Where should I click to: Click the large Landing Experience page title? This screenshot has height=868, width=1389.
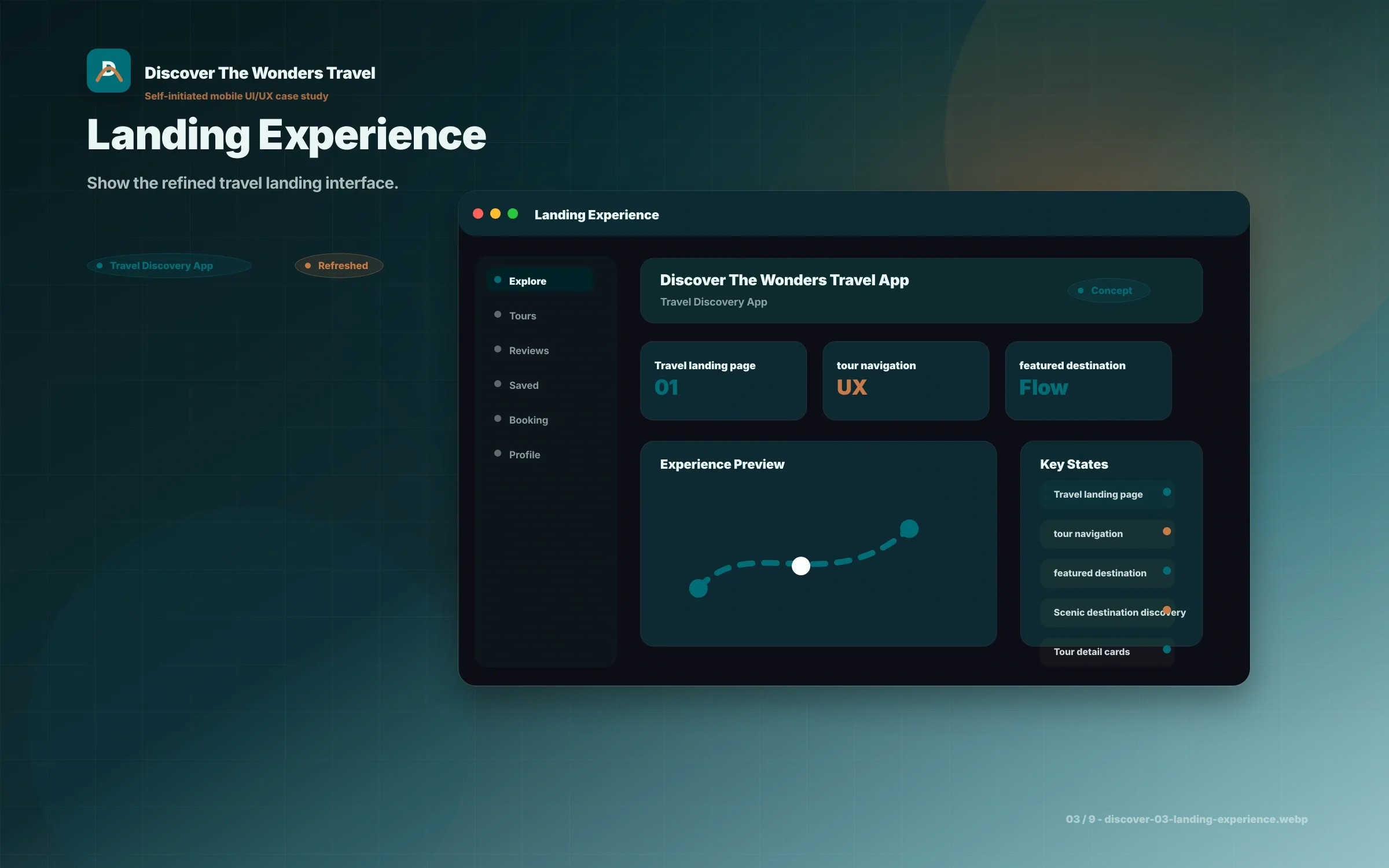click(286, 135)
